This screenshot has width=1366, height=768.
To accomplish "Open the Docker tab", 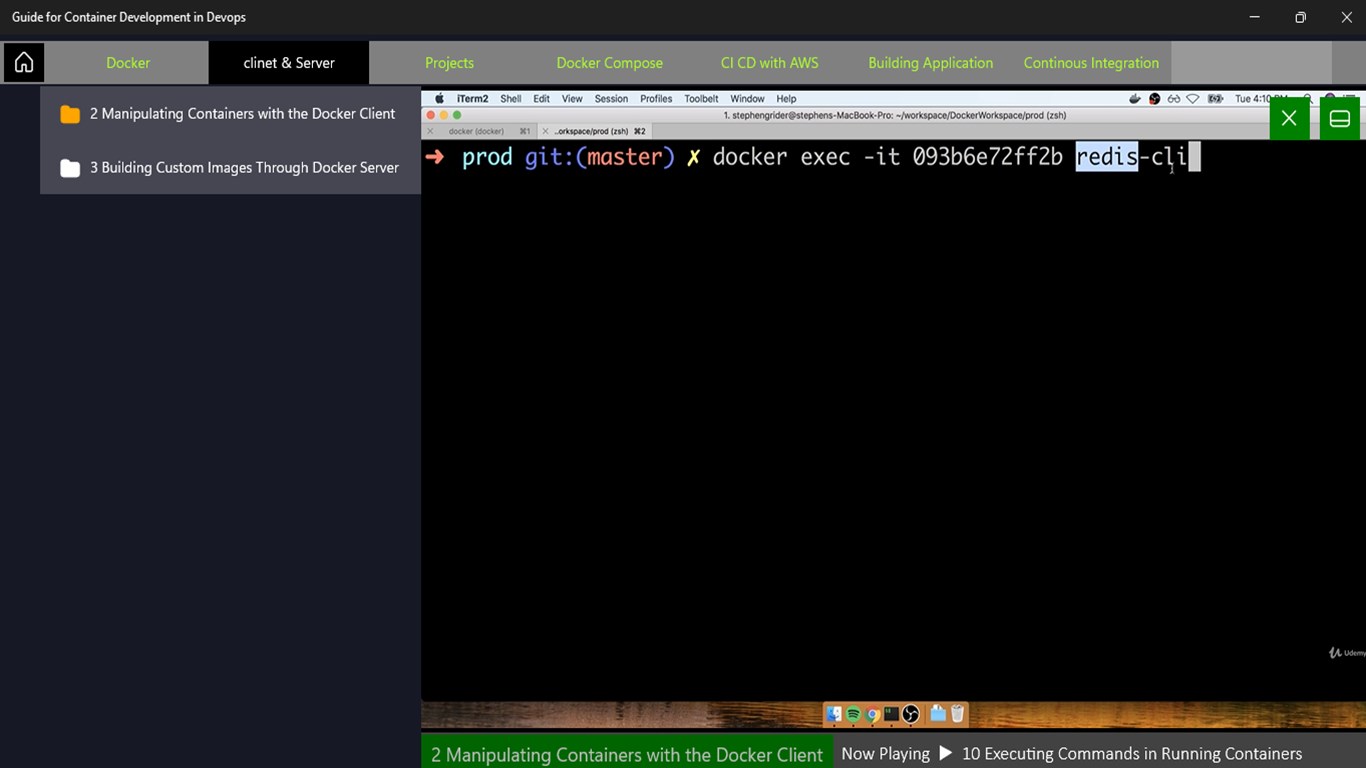I will [128, 62].
